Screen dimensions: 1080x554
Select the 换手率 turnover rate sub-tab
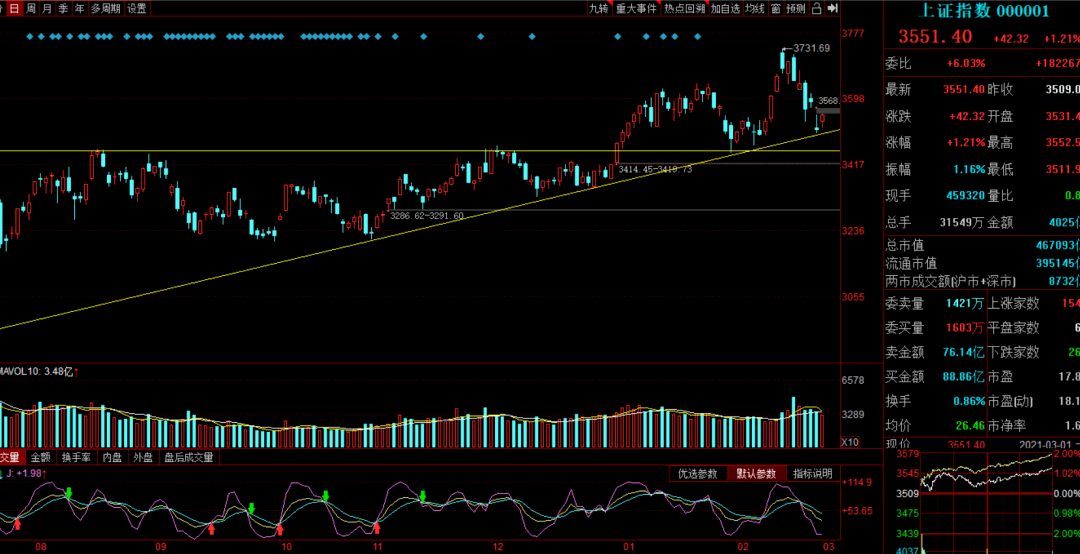76,456
